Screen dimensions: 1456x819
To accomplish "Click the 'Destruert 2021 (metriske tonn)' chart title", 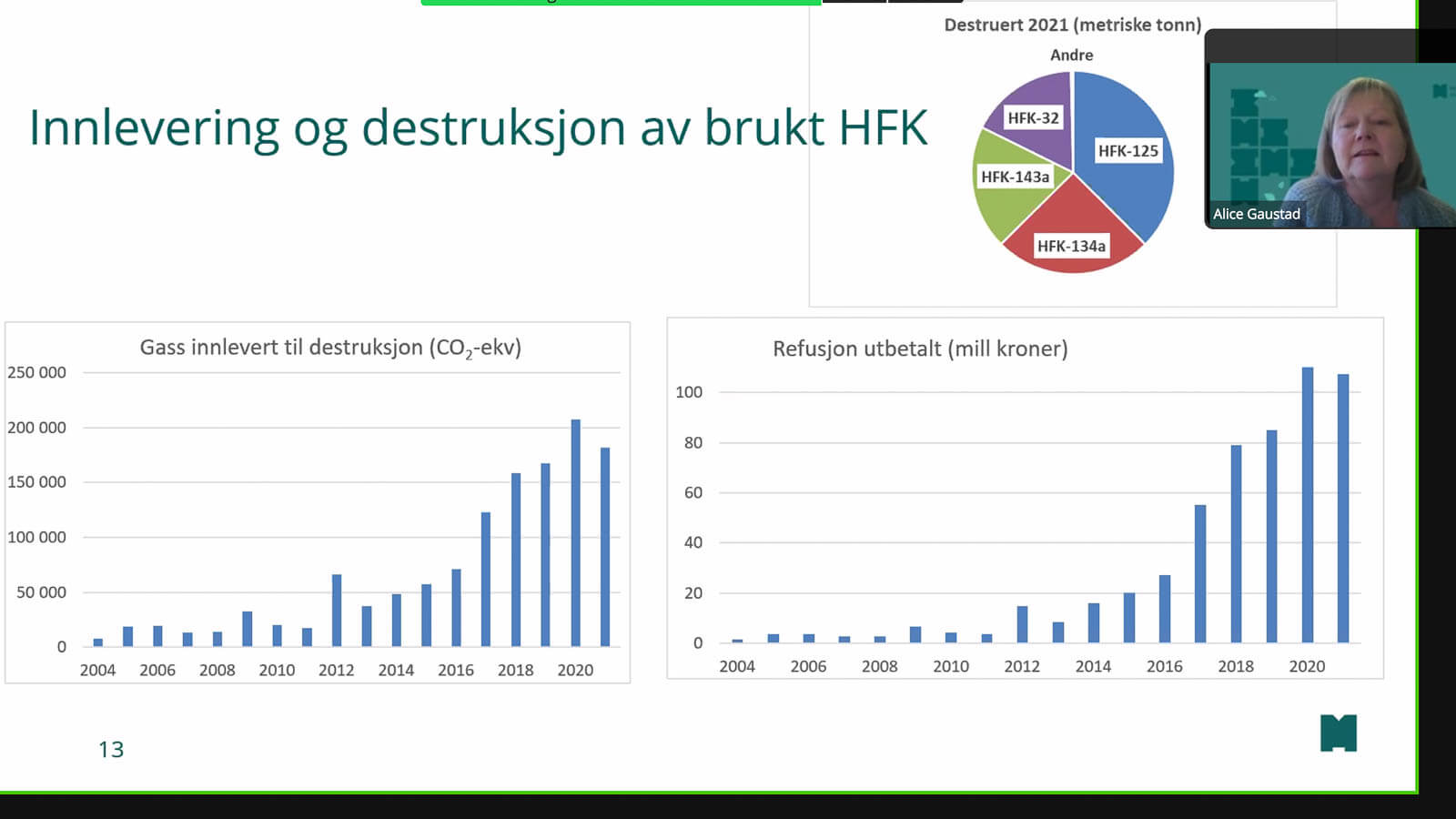I will [x=1072, y=25].
